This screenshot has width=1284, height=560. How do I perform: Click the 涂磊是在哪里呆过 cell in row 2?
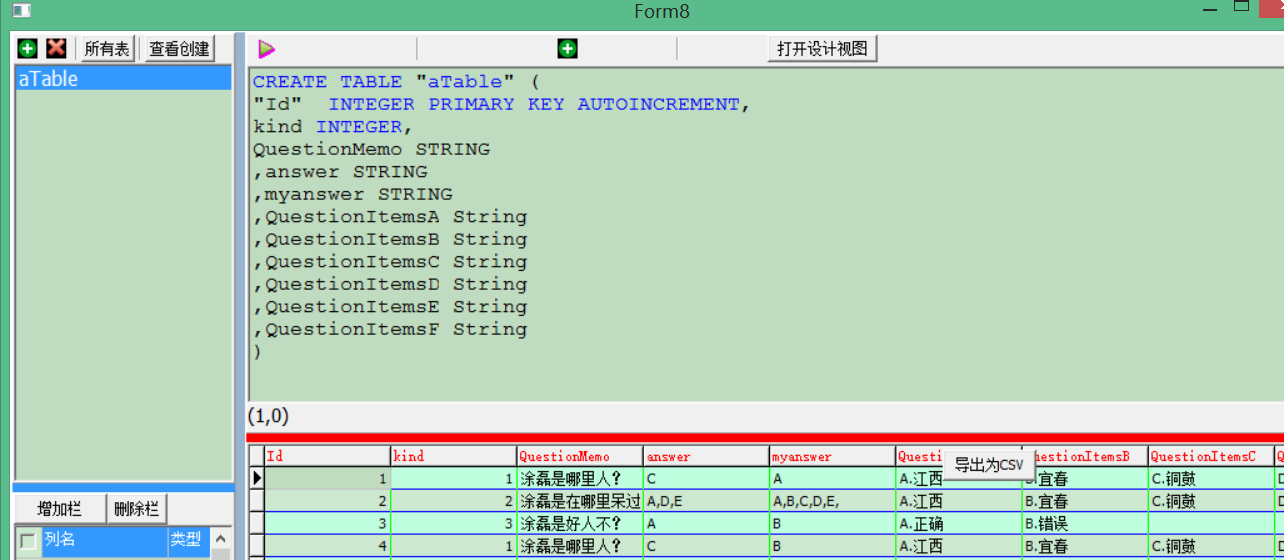click(x=580, y=501)
